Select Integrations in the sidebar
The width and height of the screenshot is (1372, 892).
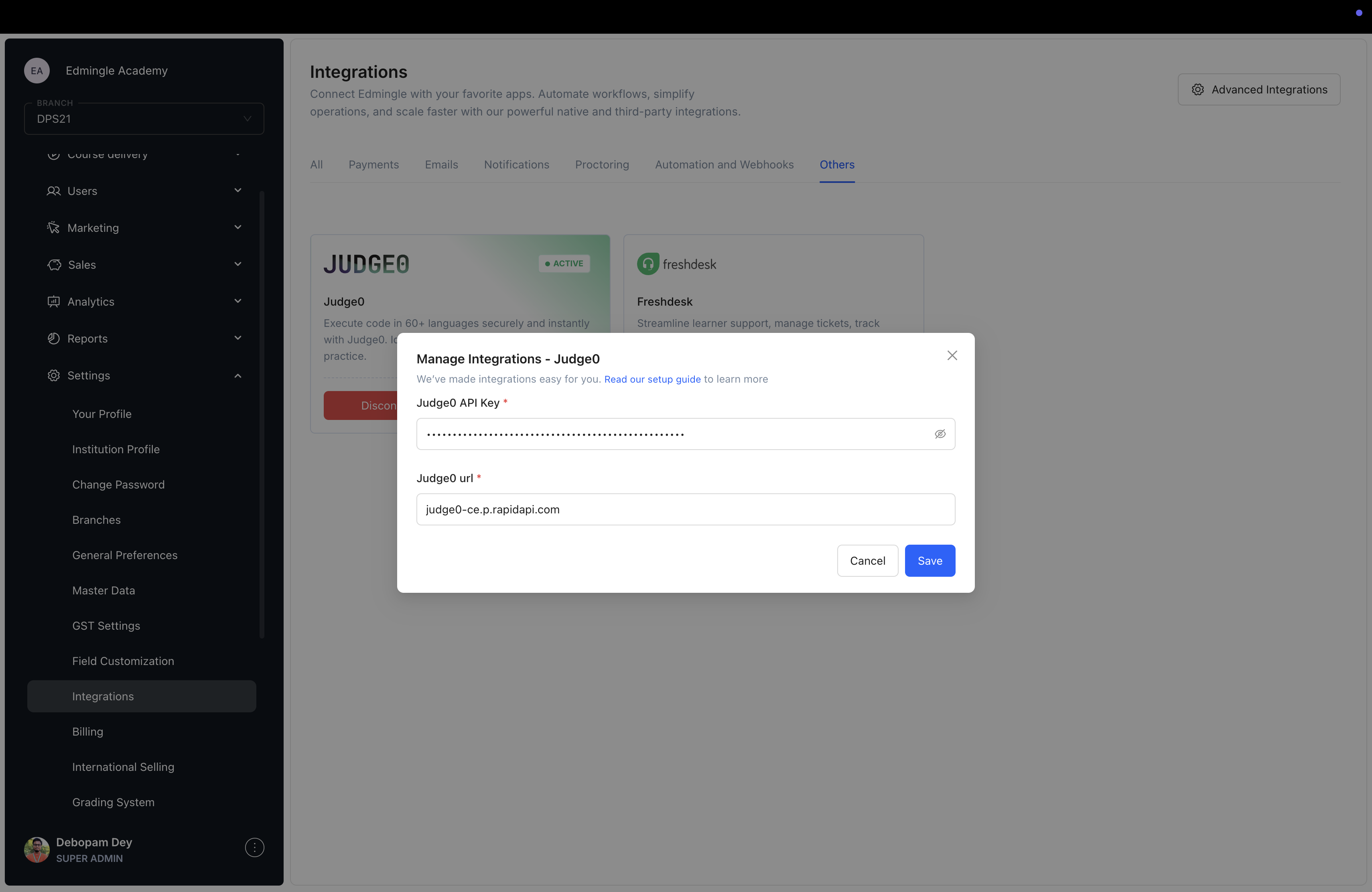142,696
